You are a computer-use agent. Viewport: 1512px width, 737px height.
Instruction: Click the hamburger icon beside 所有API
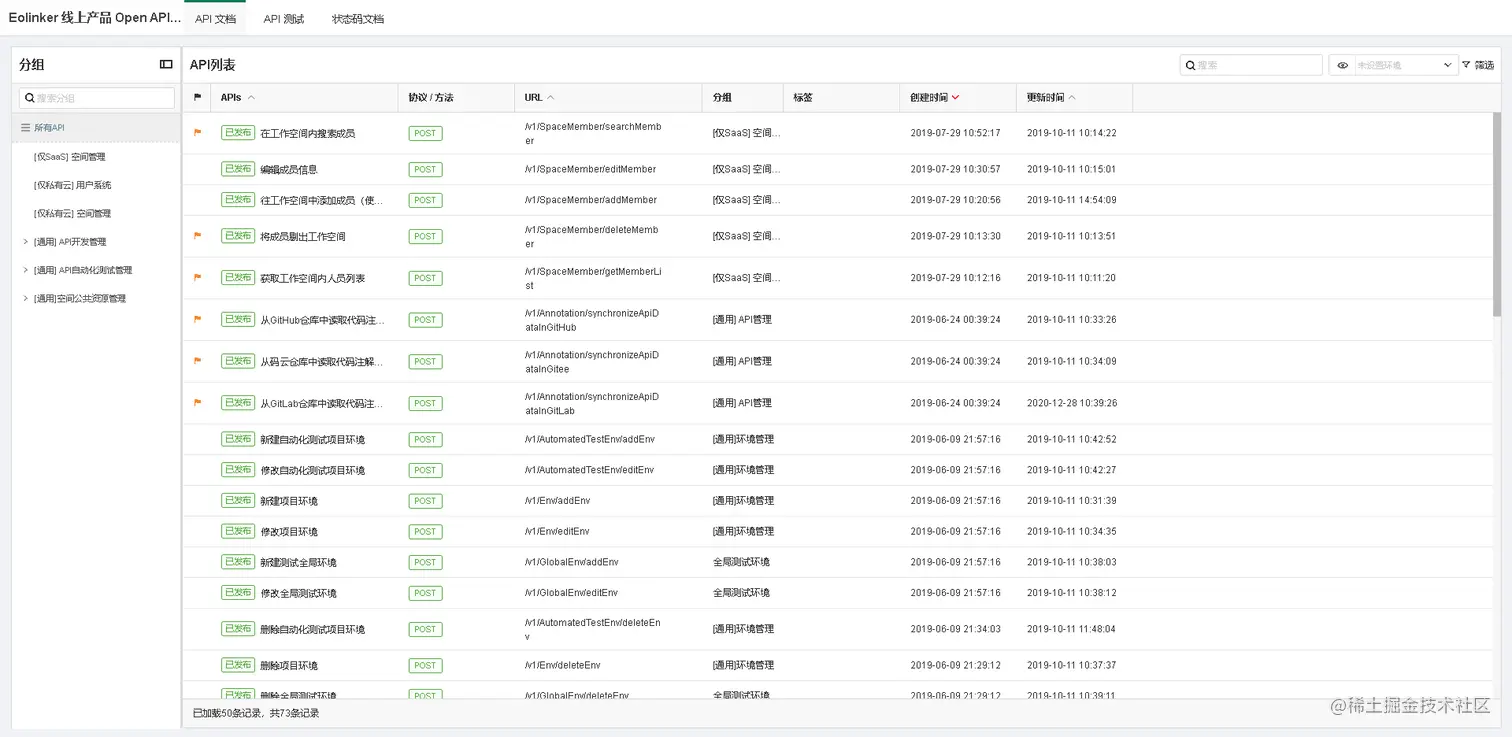26,128
